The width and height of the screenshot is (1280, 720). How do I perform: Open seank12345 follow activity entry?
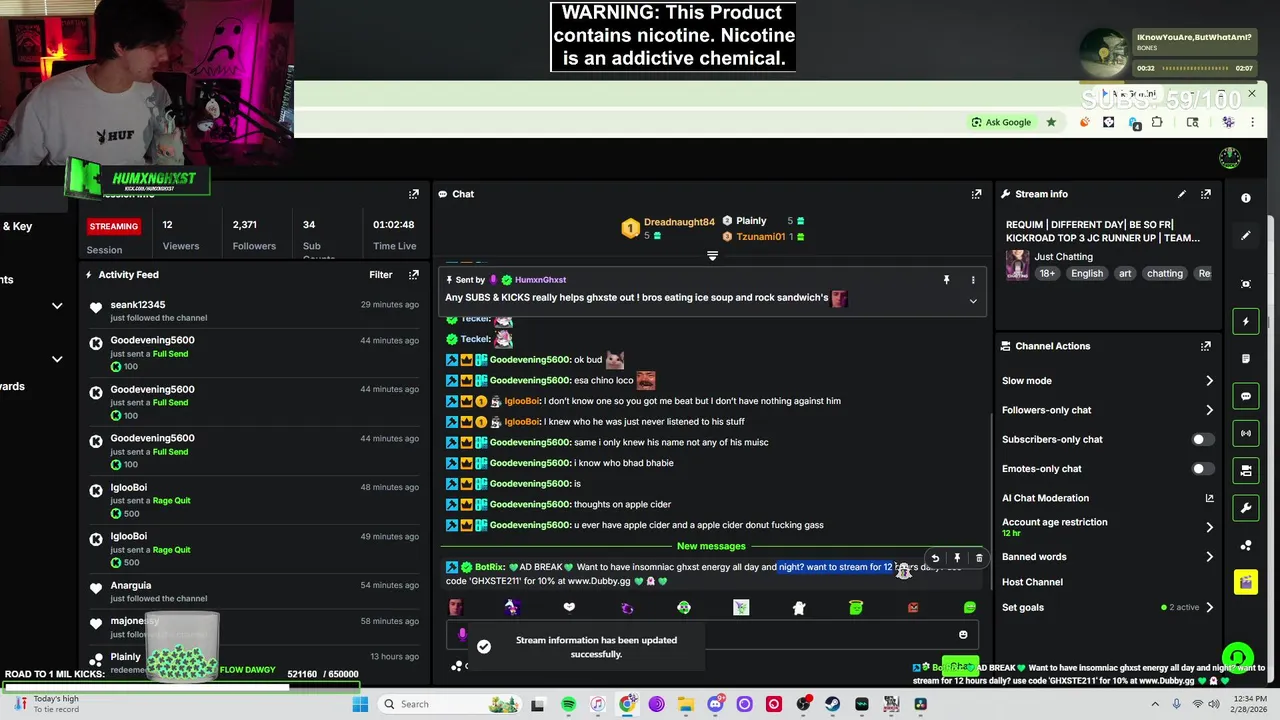(253, 311)
